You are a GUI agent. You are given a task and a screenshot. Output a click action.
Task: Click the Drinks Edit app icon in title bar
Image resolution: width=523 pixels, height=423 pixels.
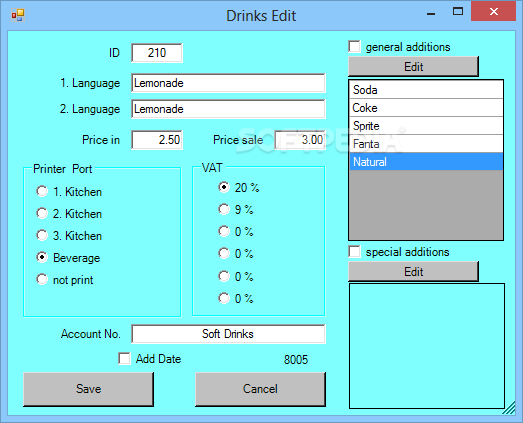pyautogui.click(x=18, y=15)
